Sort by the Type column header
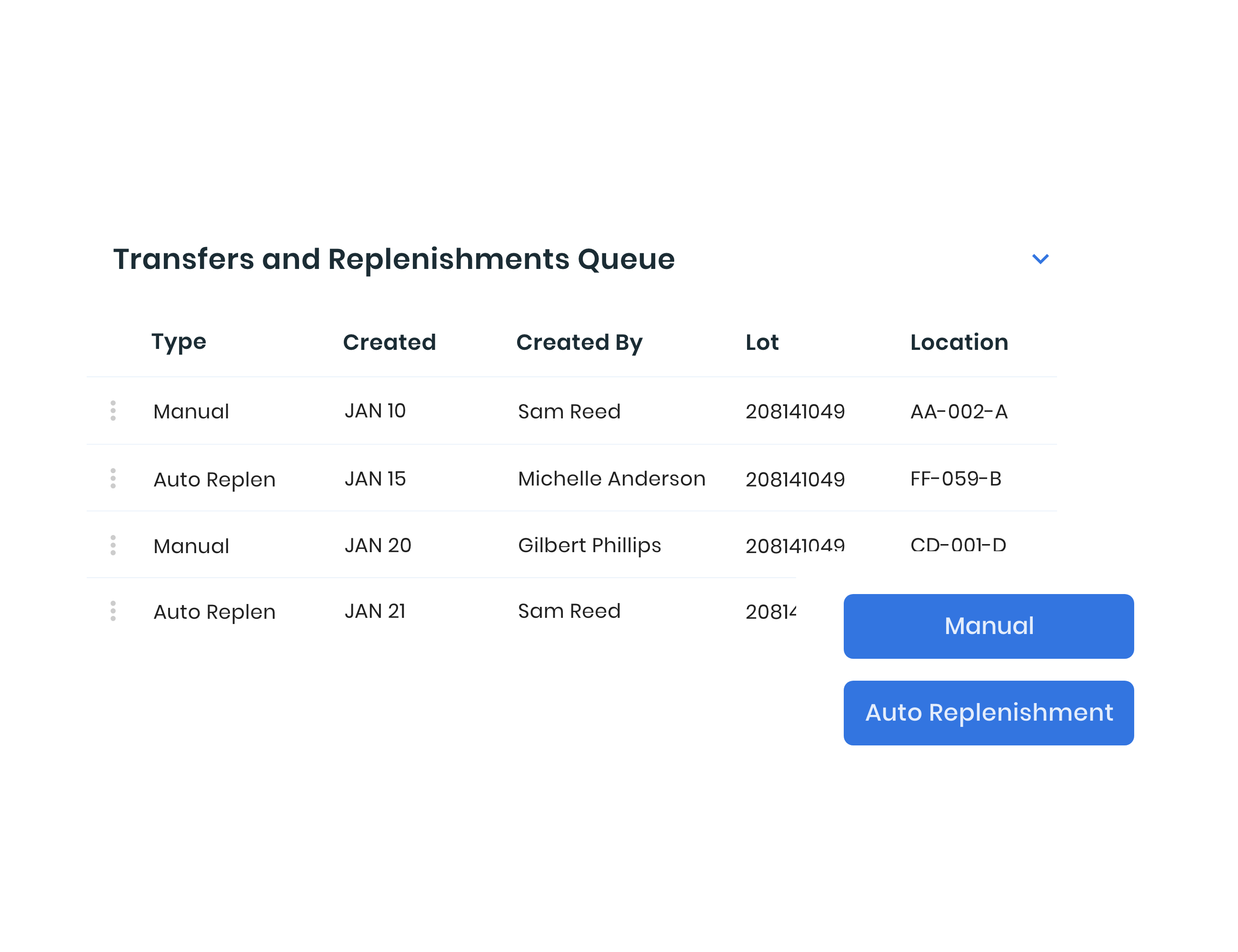Image resolution: width=1238 pixels, height=952 pixels. 178,342
